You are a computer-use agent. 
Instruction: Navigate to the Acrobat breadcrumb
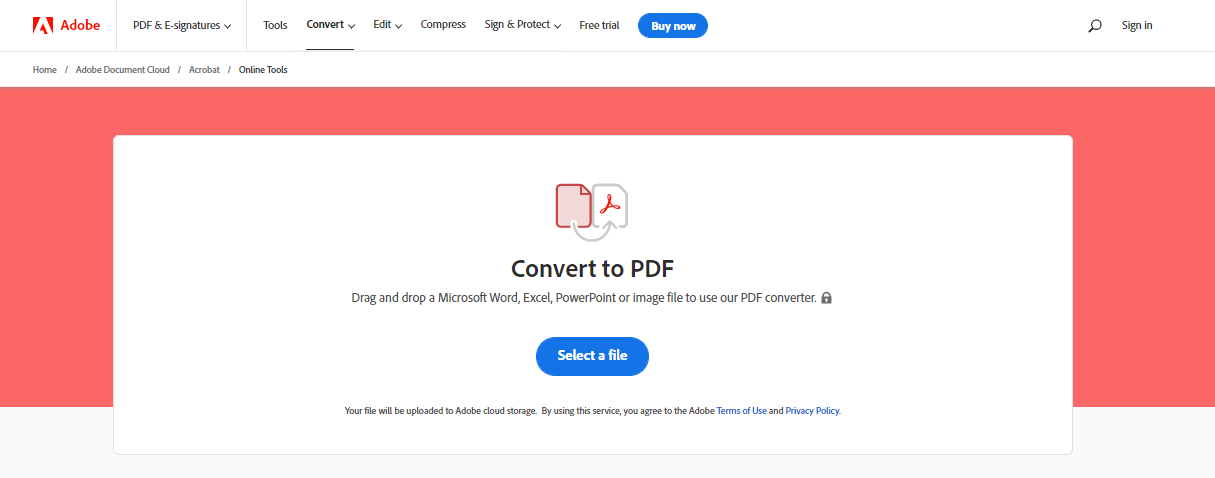pyautogui.click(x=204, y=70)
